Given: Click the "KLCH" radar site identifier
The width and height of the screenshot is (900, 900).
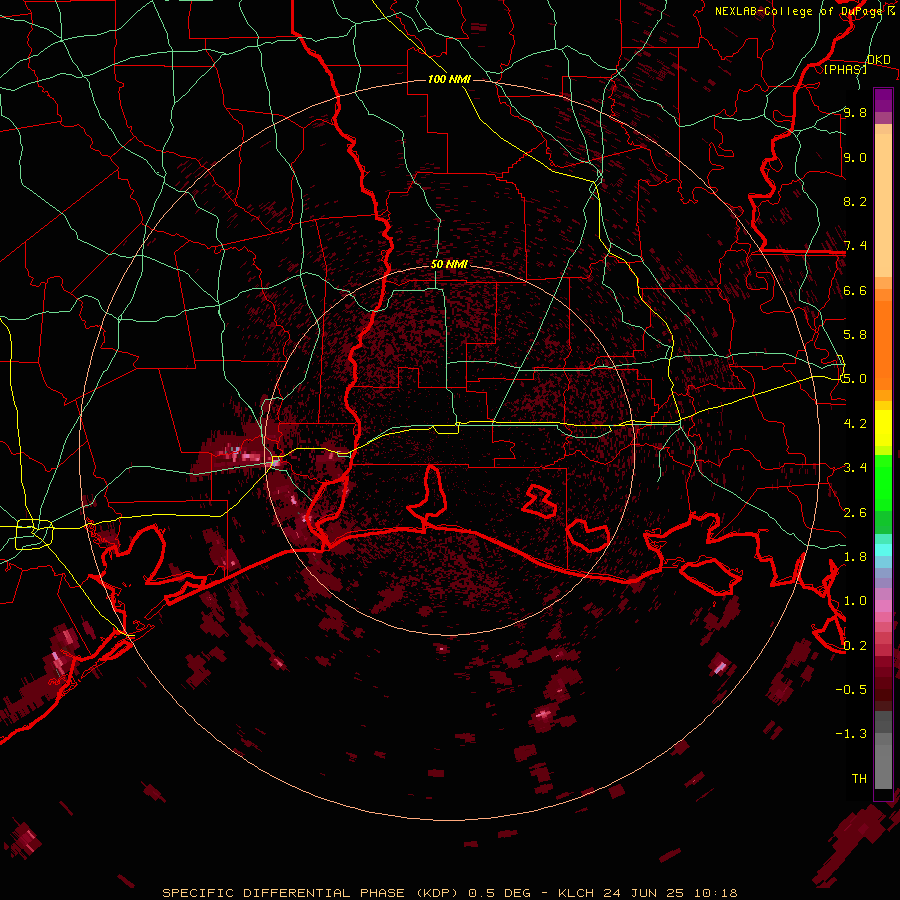Looking at the screenshot, I should tap(576, 893).
